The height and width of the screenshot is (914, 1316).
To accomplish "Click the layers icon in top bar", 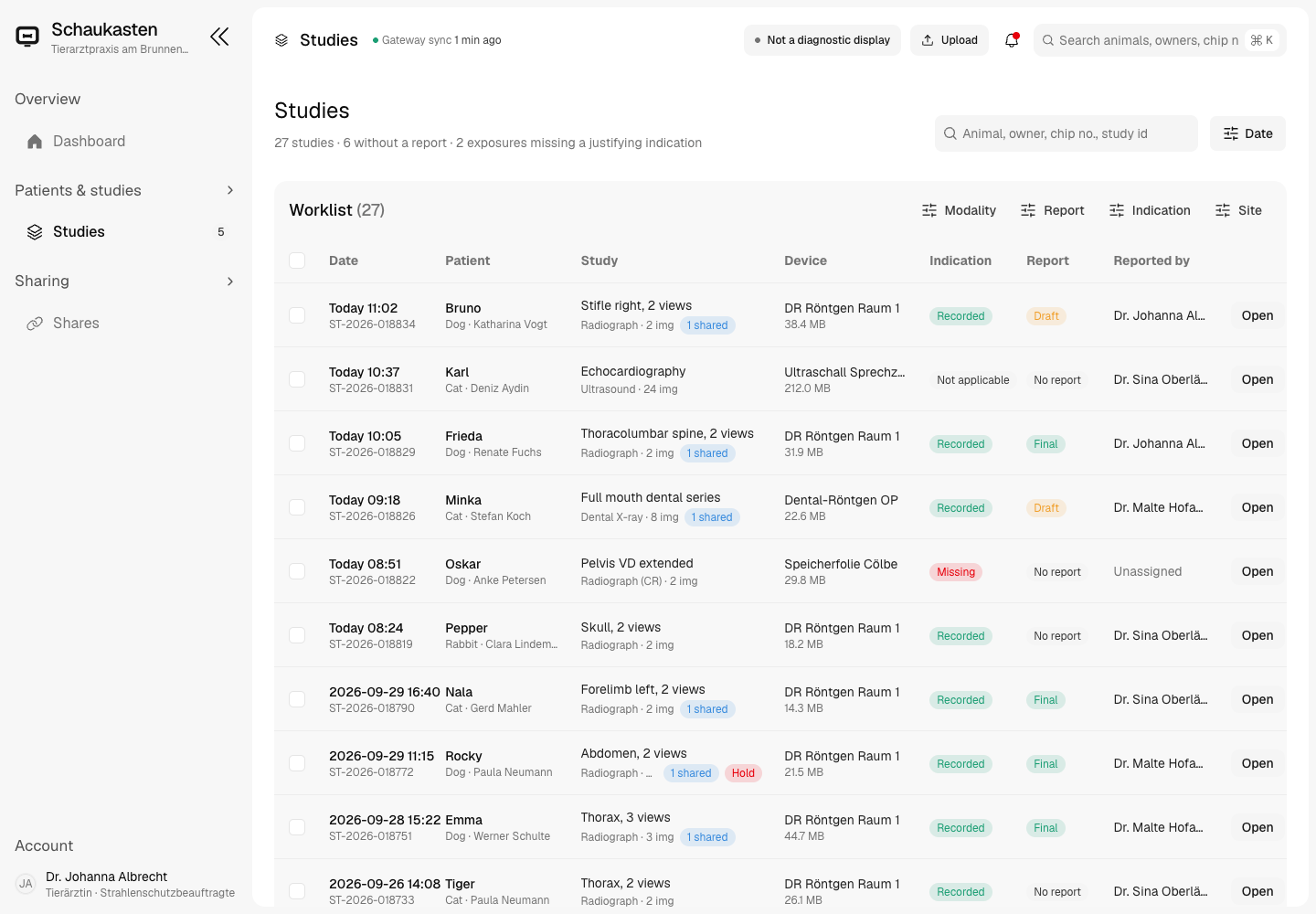I will tap(281, 40).
